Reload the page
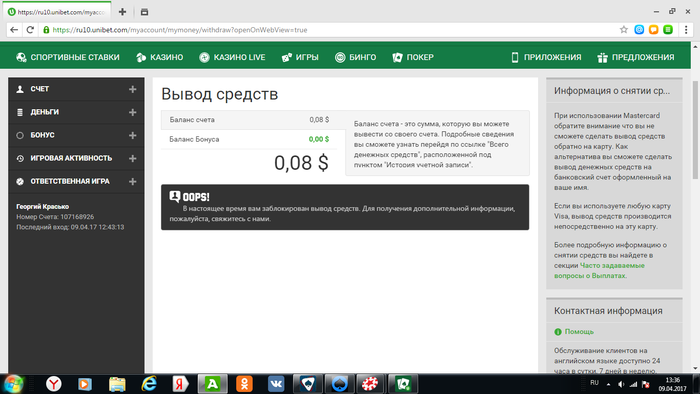The image size is (700, 394). (x=30, y=30)
